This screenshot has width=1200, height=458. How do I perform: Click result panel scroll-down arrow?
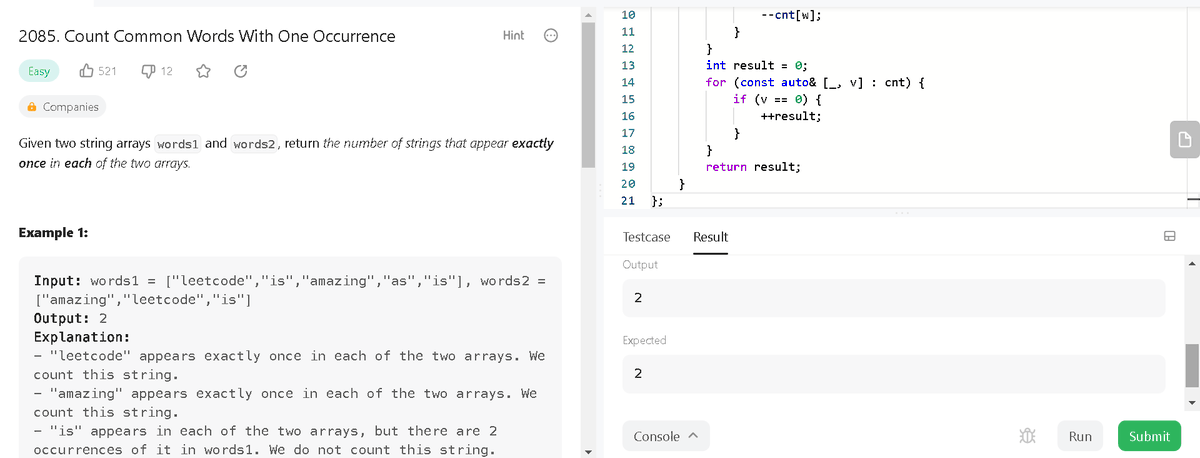point(1192,402)
